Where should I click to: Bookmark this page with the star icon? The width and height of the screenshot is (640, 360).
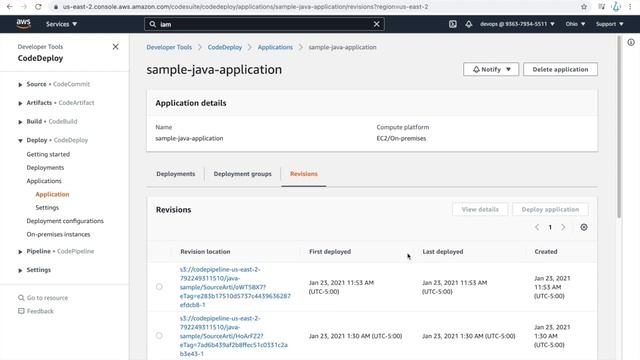tap(584, 7)
